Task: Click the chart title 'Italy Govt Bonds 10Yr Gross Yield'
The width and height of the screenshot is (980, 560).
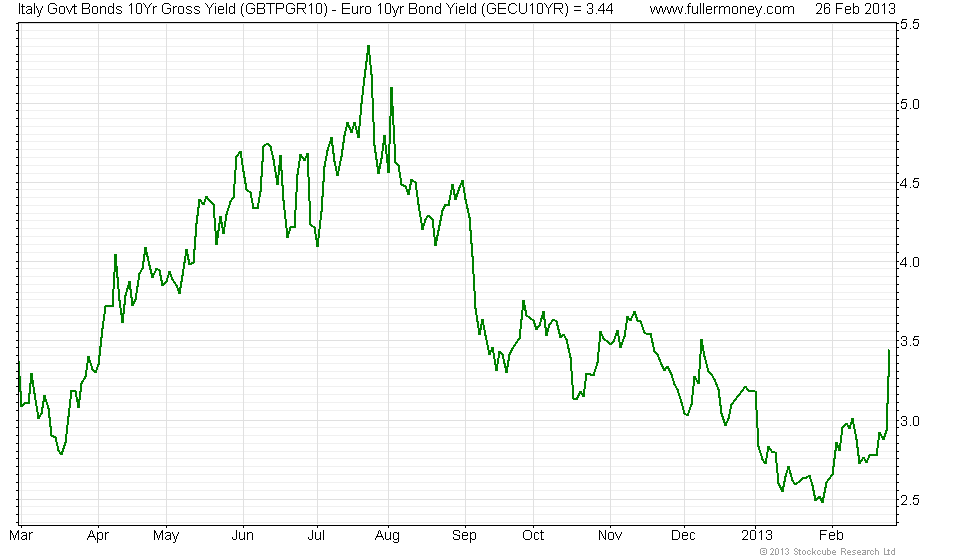Action: pyautogui.click(x=126, y=9)
